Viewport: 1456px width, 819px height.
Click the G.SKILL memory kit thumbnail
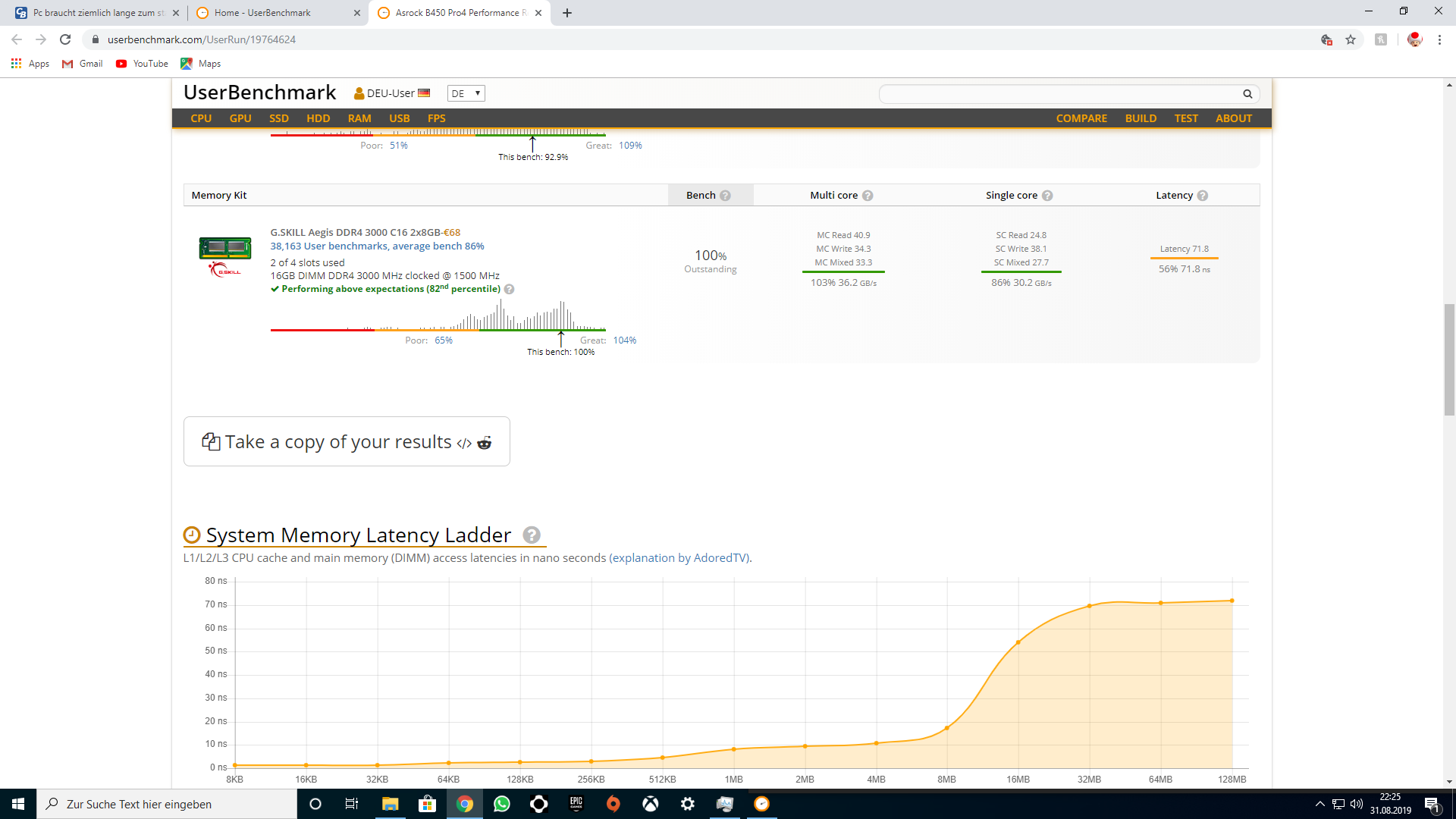pos(225,248)
